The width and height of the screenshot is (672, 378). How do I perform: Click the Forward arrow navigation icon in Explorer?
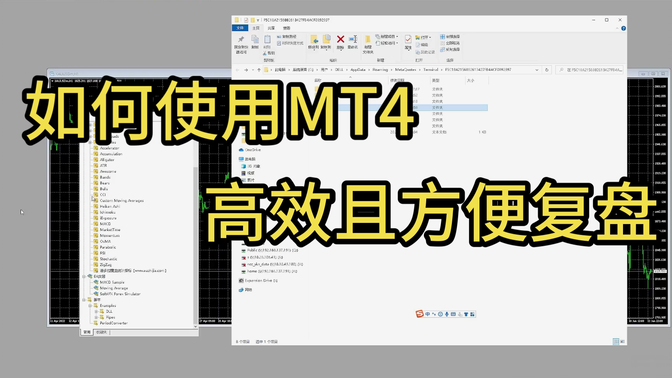[246, 69]
